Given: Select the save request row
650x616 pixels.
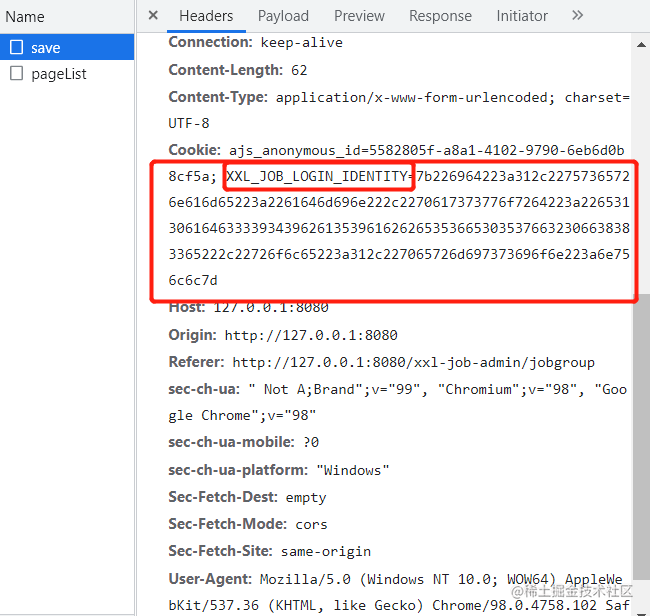Looking at the screenshot, I should 67,47.
